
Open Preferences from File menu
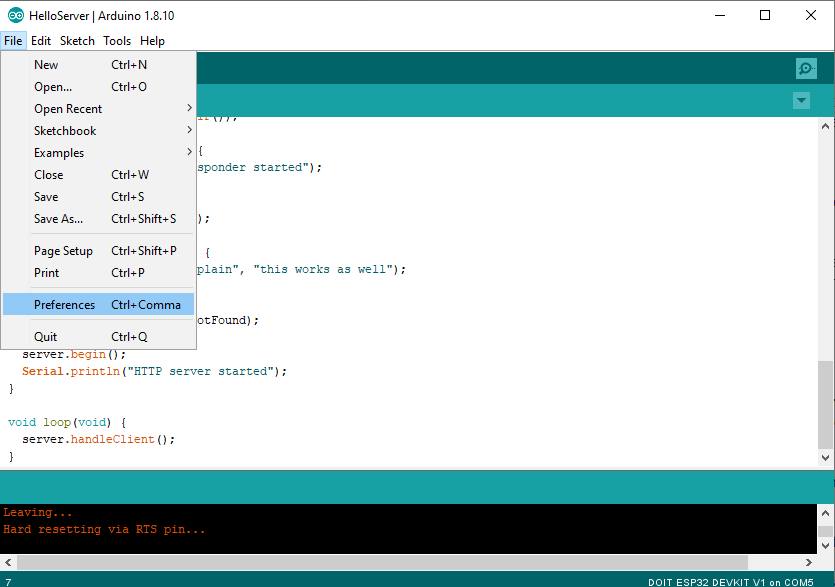pyautogui.click(x=99, y=305)
